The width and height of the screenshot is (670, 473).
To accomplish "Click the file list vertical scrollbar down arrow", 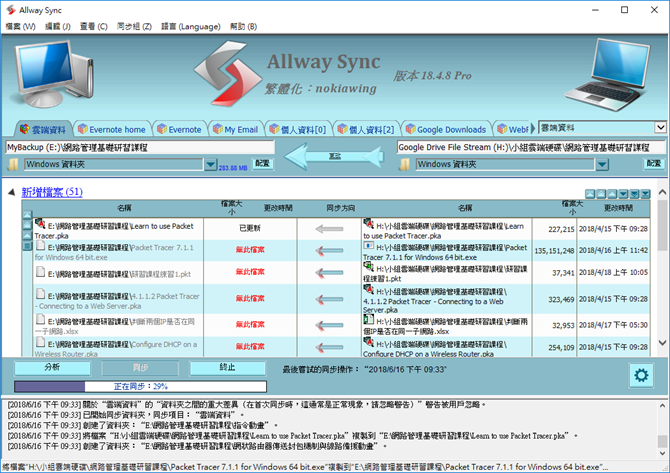I will 662,343.
